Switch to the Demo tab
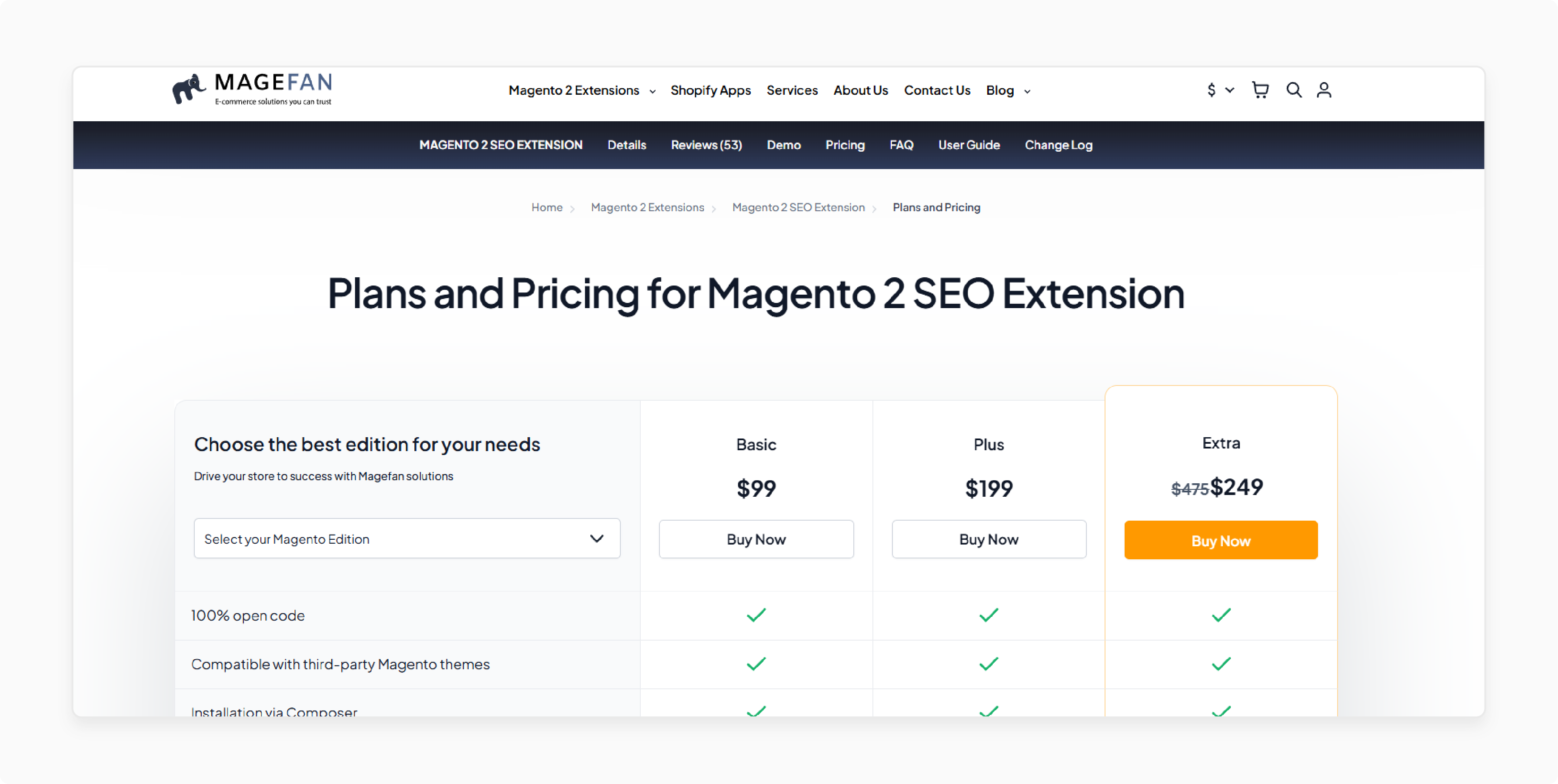This screenshot has height=784, width=1558. tap(784, 145)
